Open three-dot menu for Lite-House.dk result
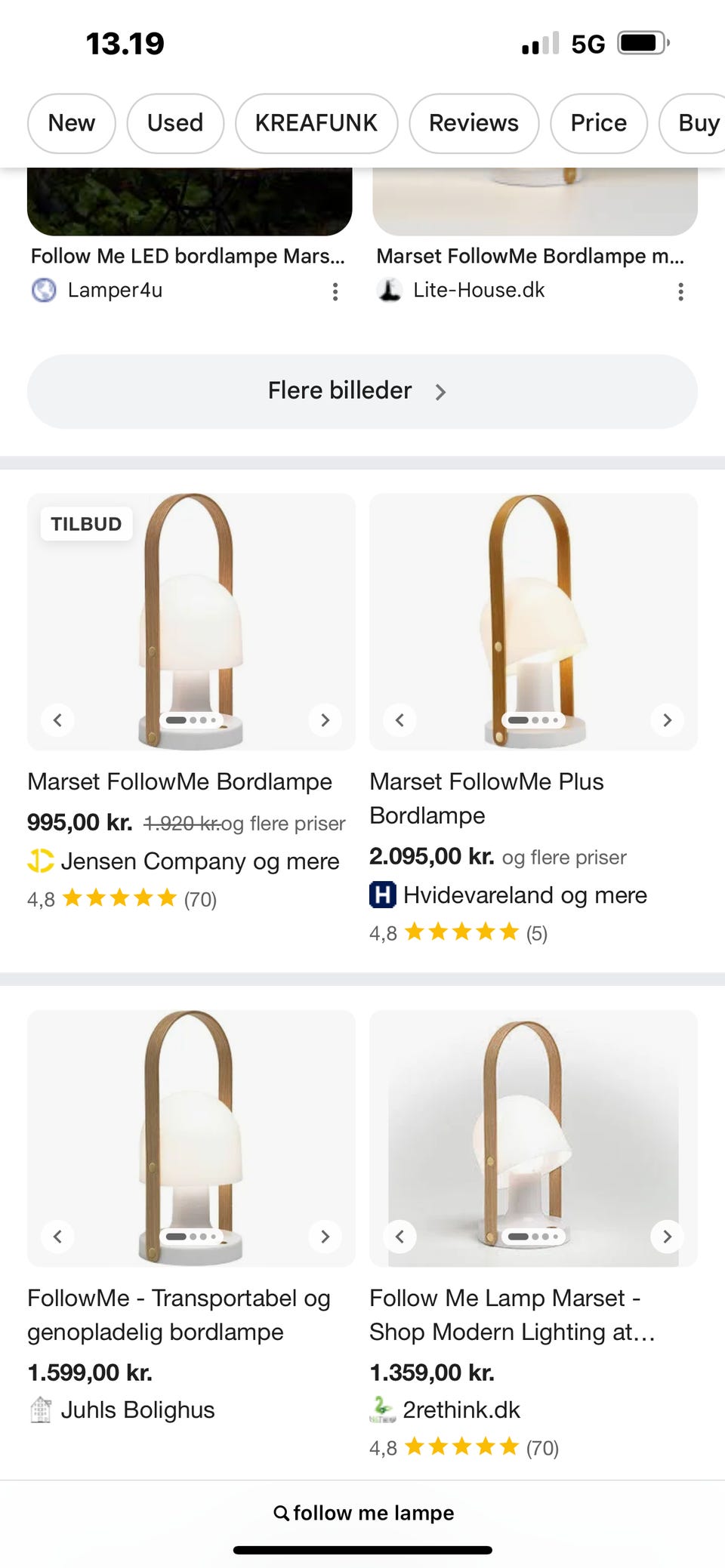 point(680,292)
